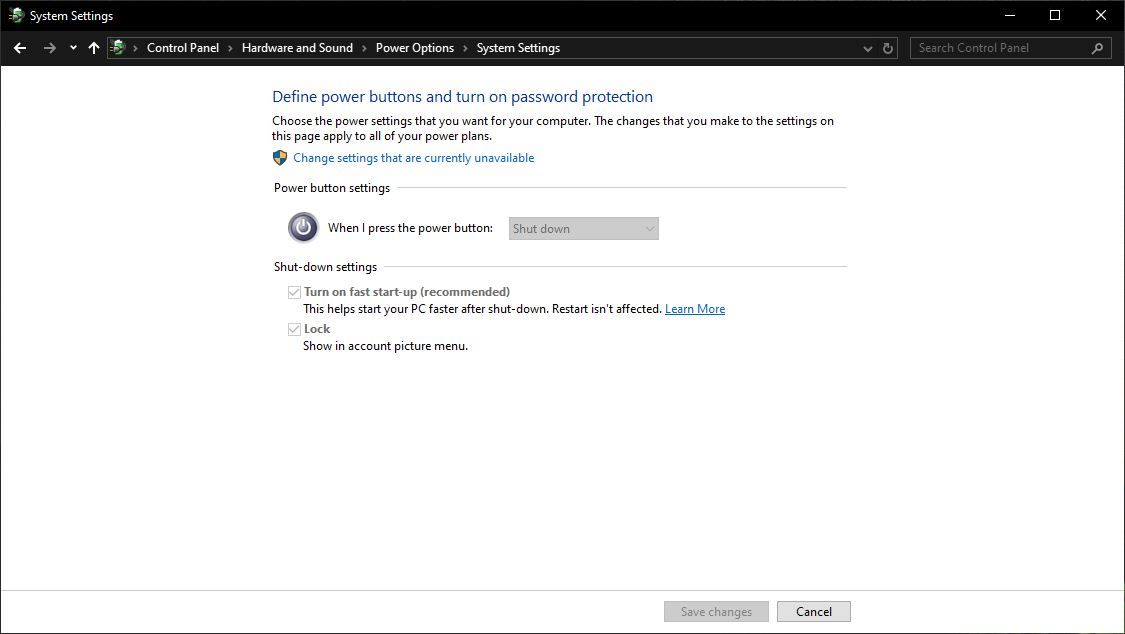
Task: Click the back navigation arrow
Action: click(x=19, y=47)
